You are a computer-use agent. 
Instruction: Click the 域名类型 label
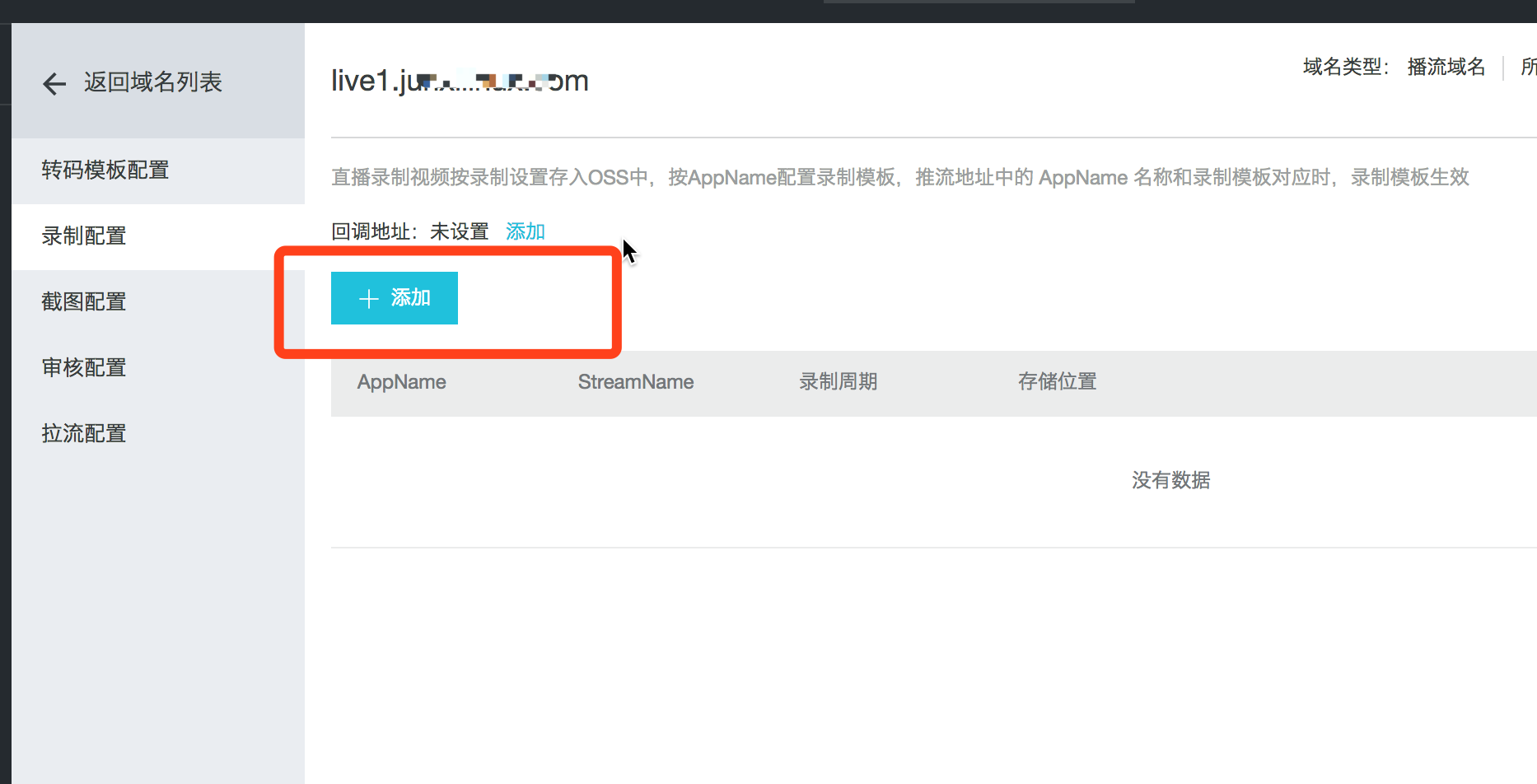(x=1344, y=67)
